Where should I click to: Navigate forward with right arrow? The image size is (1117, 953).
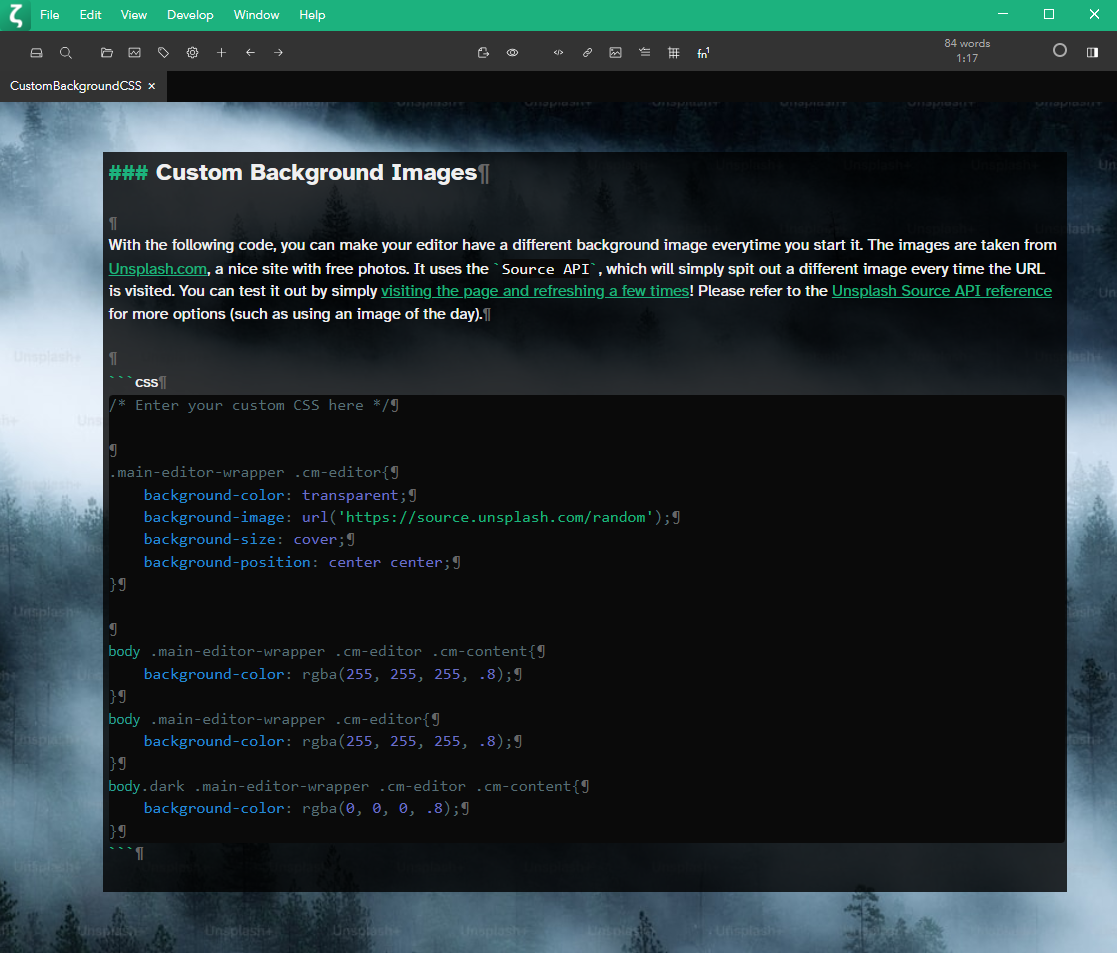click(279, 53)
